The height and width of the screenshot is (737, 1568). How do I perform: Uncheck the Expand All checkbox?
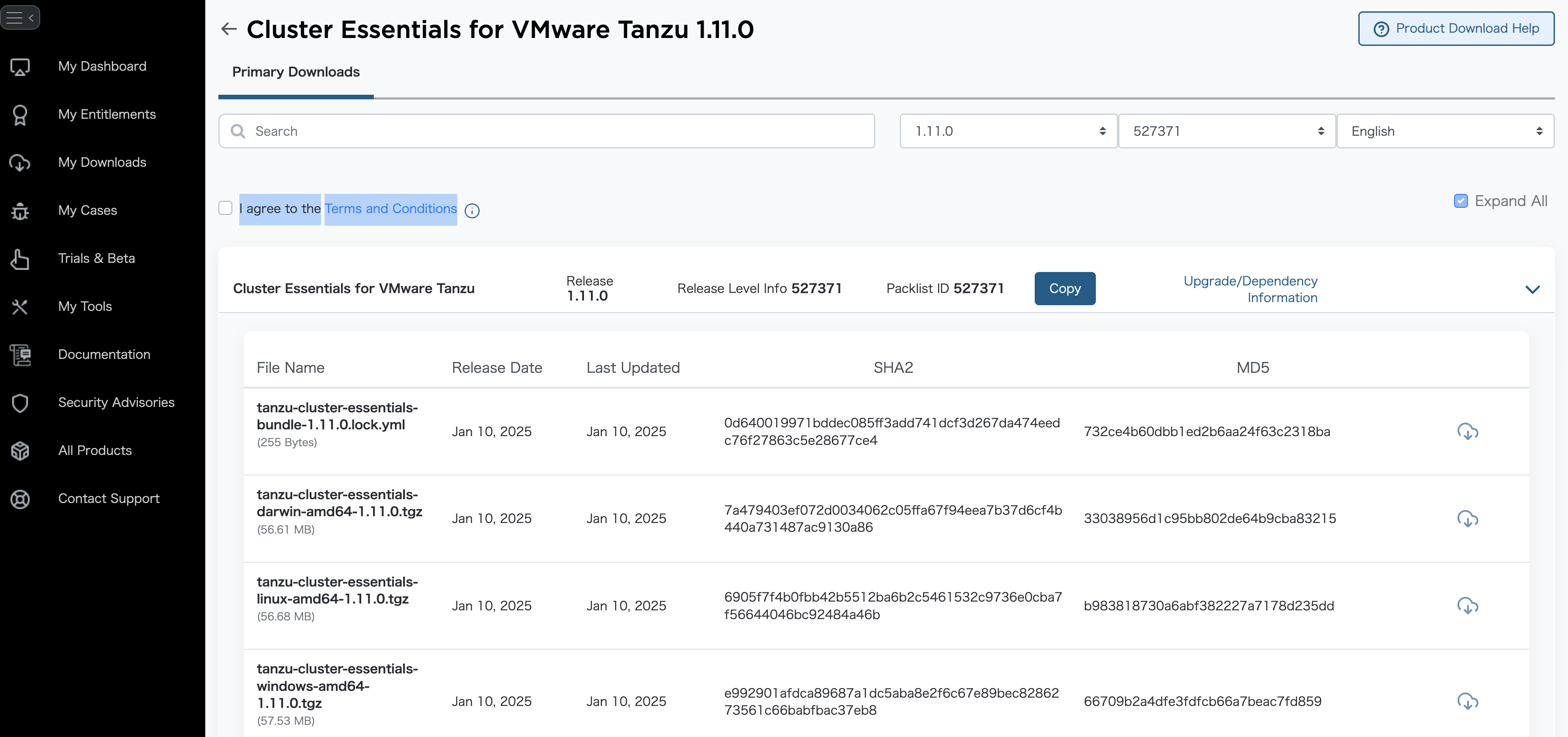point(1460,201)
